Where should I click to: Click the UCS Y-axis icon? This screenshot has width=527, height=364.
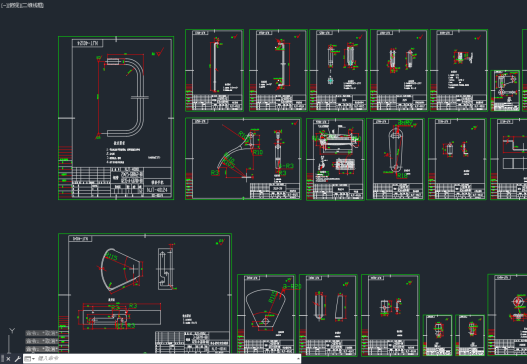tap(12, 331)
